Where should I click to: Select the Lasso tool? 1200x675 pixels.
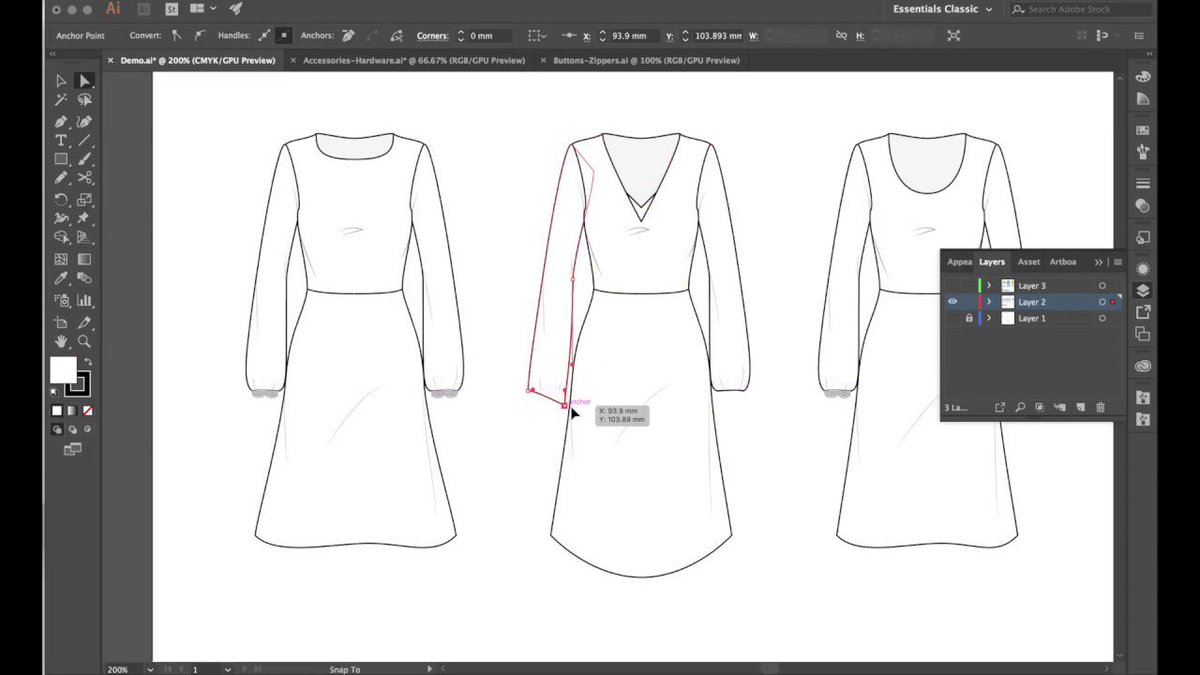click(x=85, y=100)
